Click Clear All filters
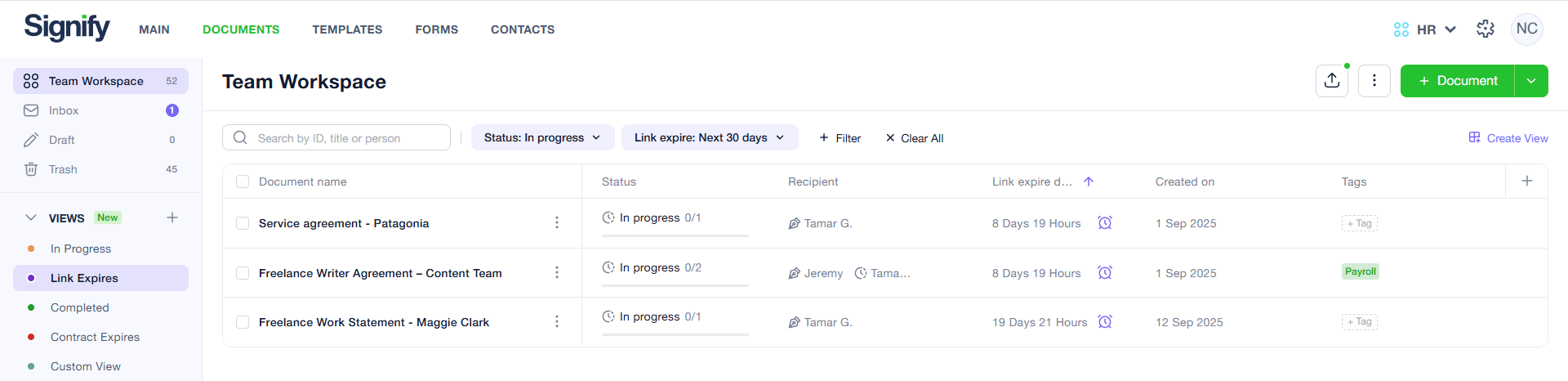 click(915, 138)
